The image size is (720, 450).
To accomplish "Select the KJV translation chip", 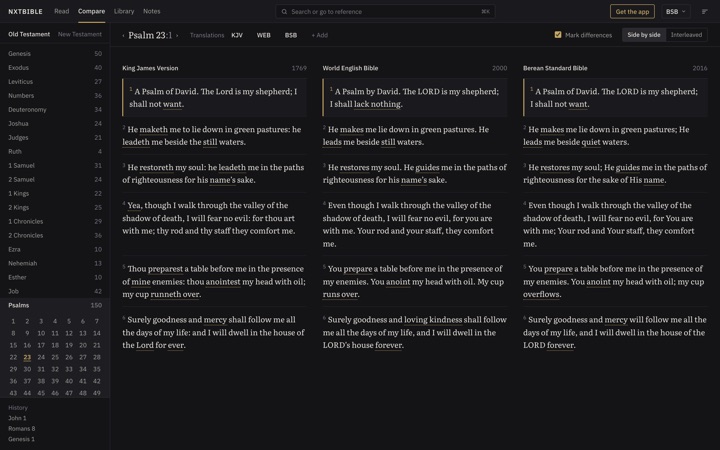I will (x=237, y=35).
